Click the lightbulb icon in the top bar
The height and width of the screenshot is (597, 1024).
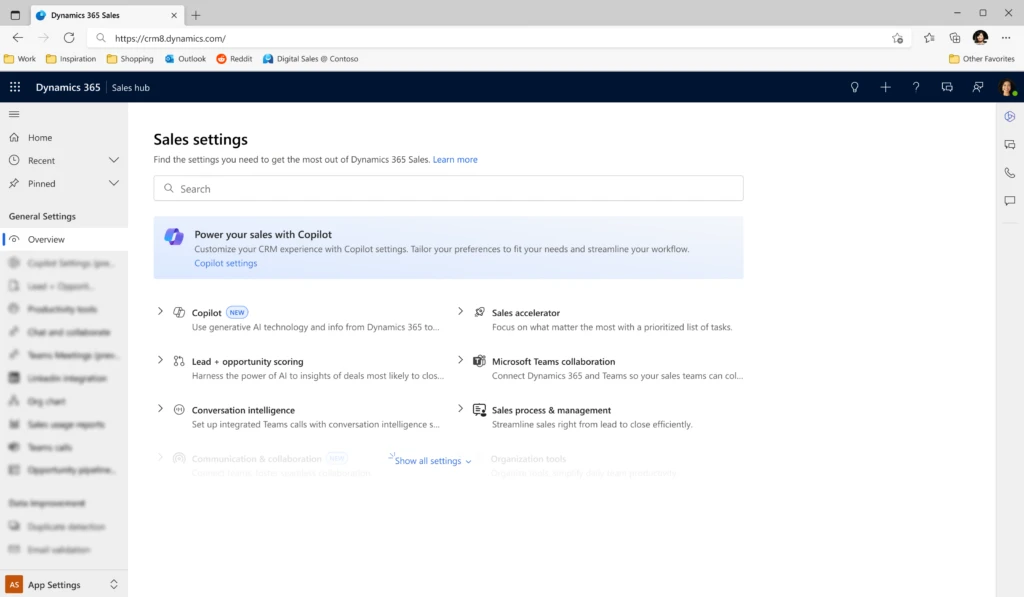point(854,87)
